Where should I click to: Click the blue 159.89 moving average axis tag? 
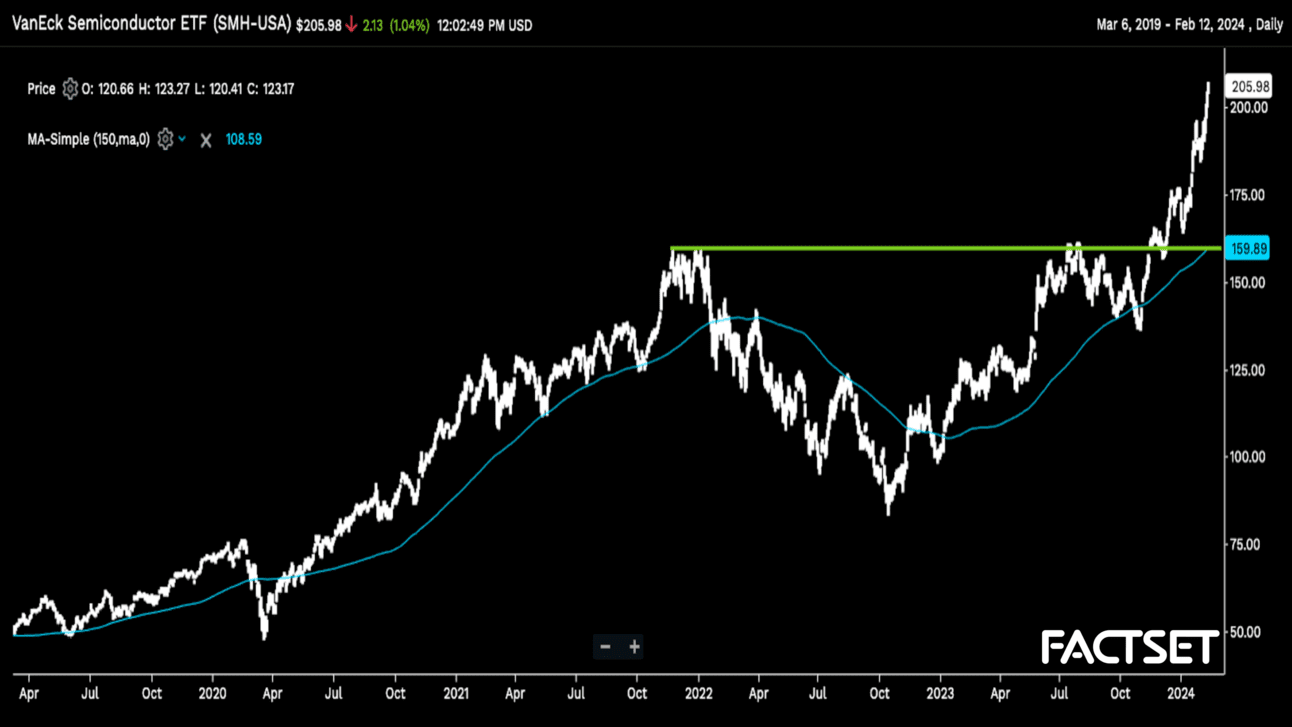tap(1249, 248)
